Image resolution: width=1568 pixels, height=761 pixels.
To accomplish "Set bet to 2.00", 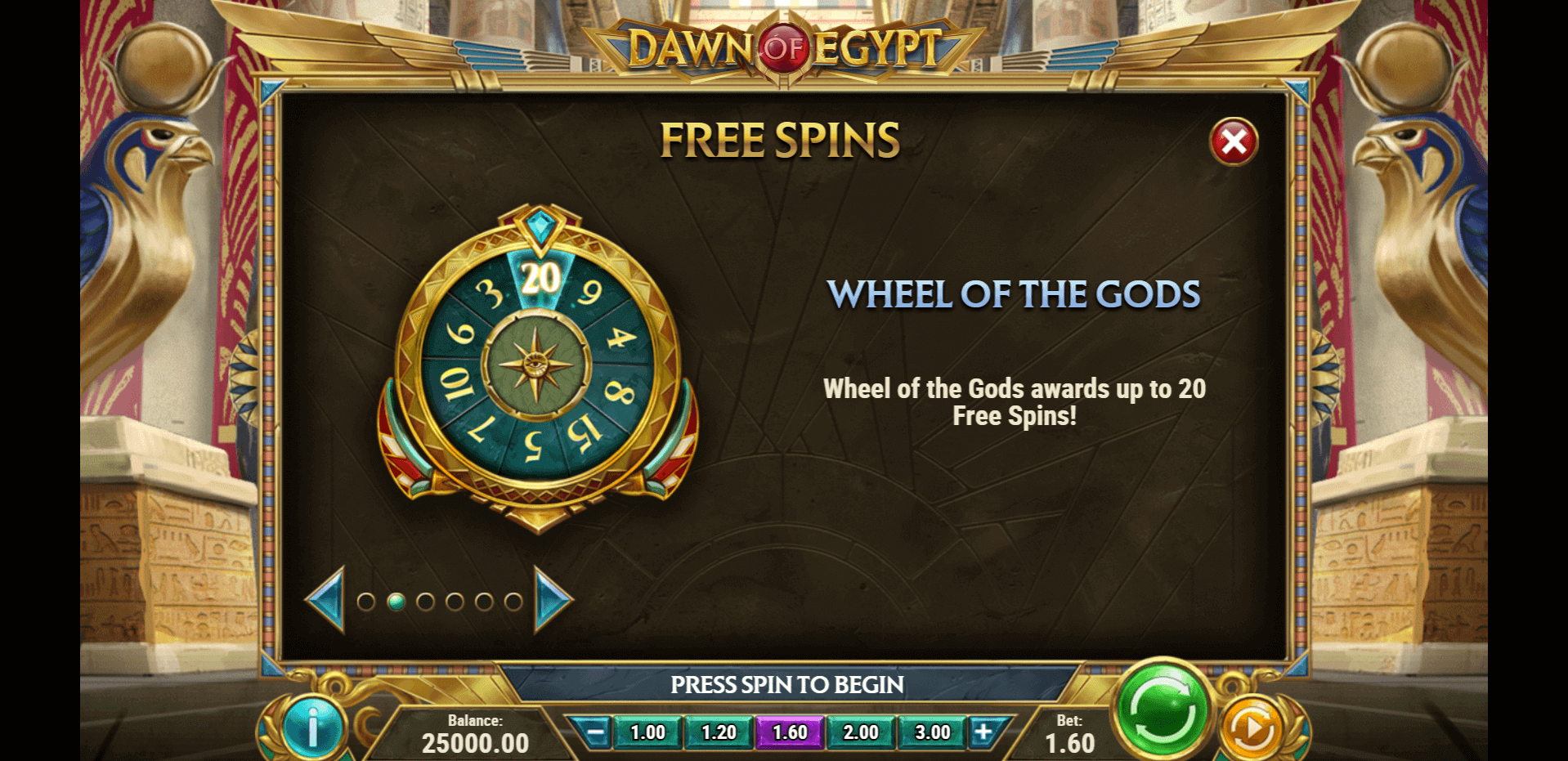I will pyautogui.click(x=861, y=732).
